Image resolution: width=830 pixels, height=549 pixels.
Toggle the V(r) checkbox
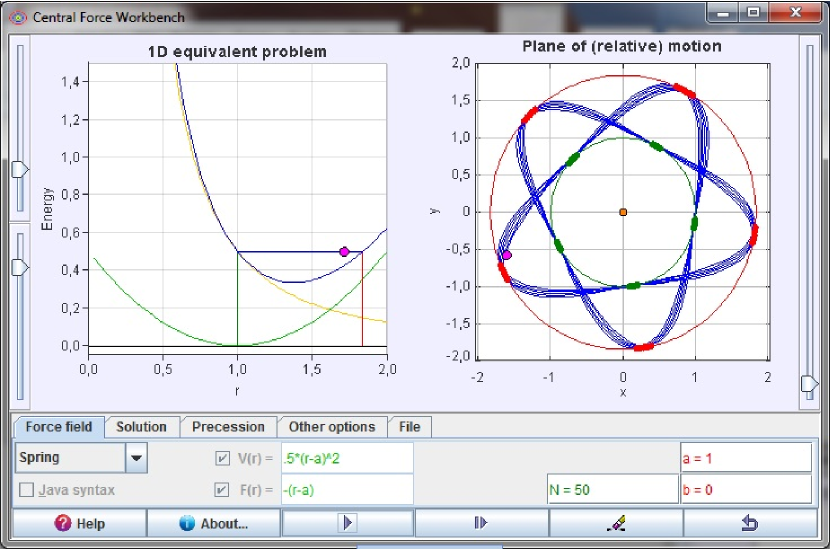222,458
